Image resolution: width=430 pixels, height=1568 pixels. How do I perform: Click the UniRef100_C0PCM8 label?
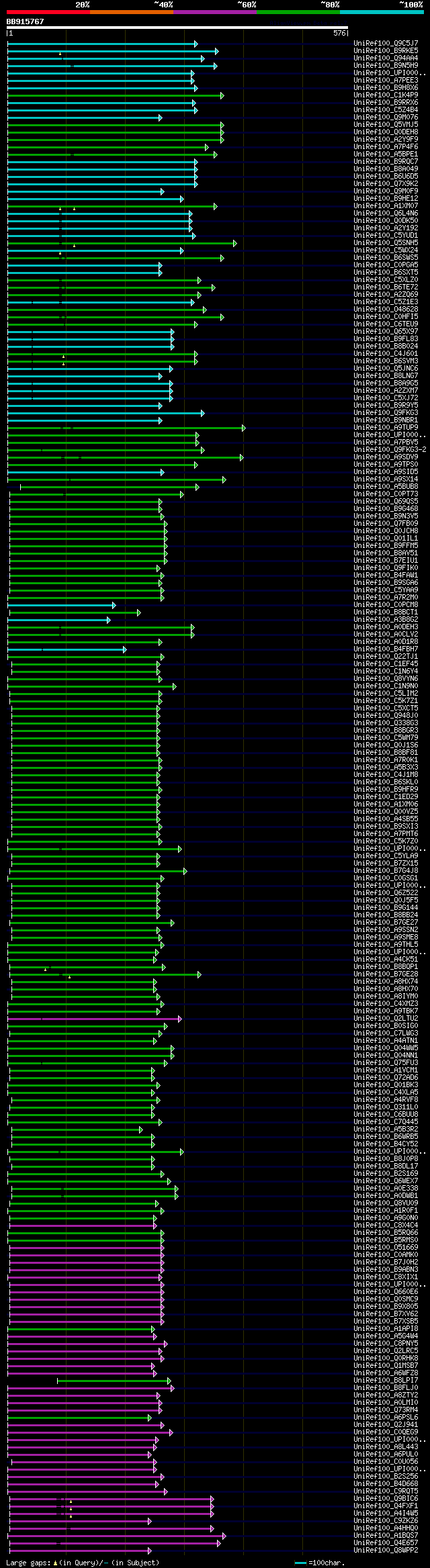click(386, 605)
